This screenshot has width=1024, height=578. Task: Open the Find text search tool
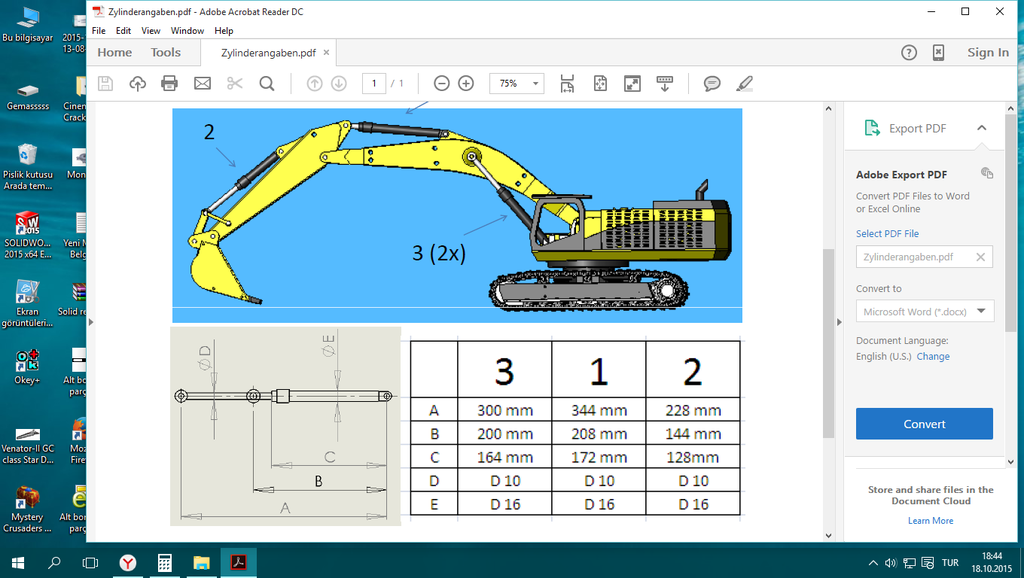(x=267, y=83)
